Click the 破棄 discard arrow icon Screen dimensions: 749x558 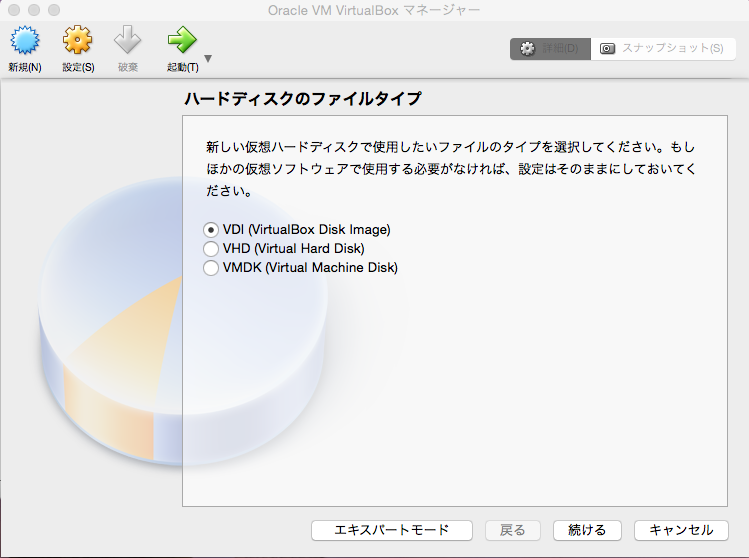coord(128,40)
